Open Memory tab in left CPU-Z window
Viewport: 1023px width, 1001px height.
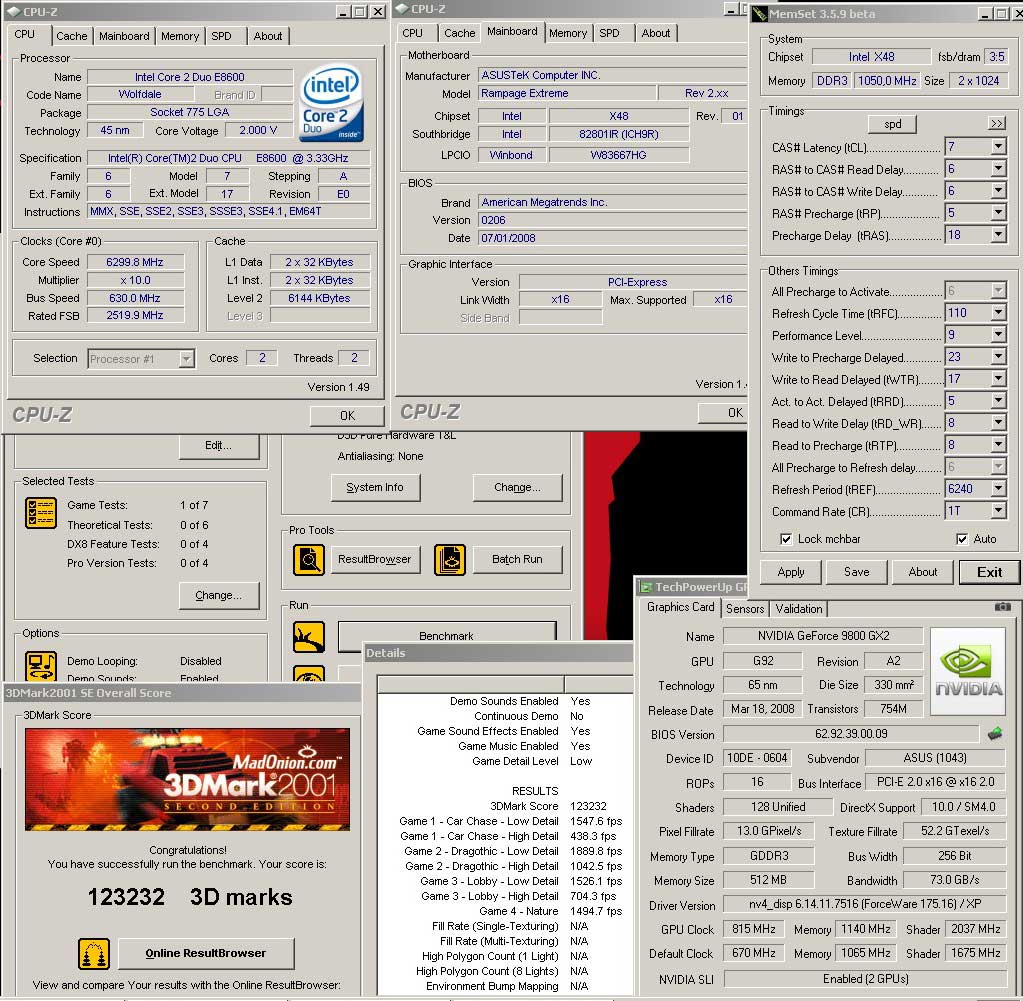[180, 37]
